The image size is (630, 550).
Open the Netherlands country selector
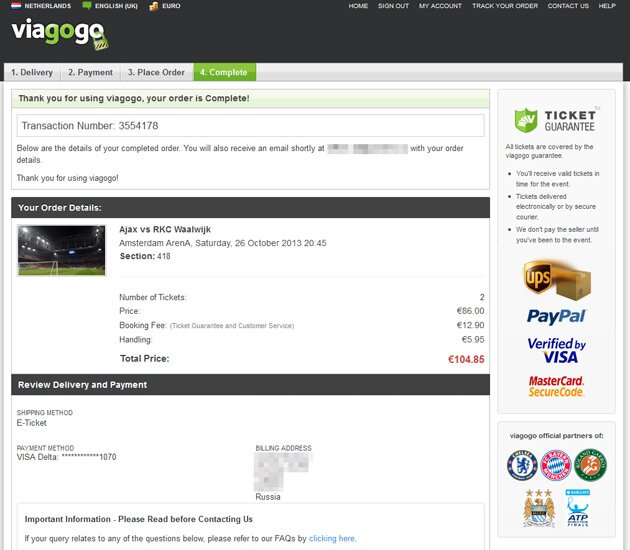point(46,6)
